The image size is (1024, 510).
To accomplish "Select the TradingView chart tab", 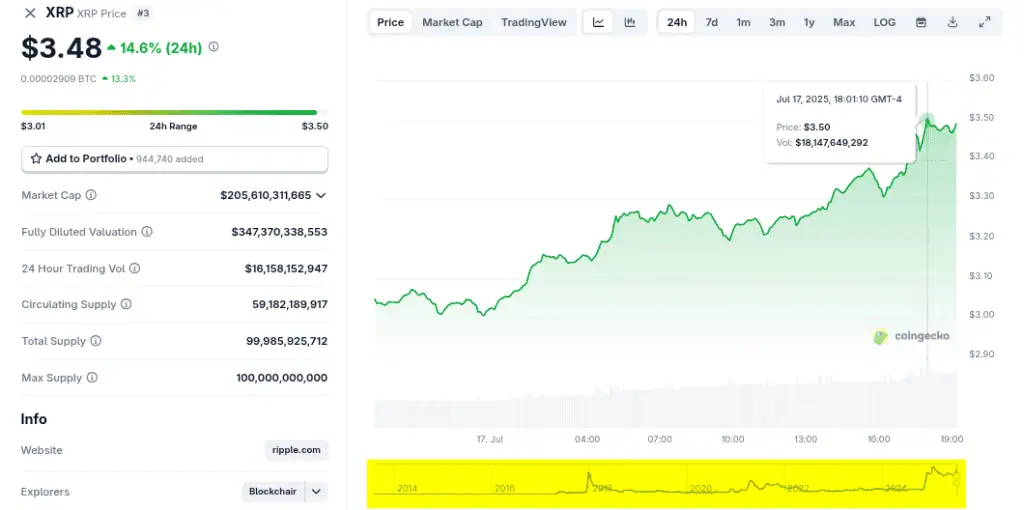I will click(x=534, y=22).
